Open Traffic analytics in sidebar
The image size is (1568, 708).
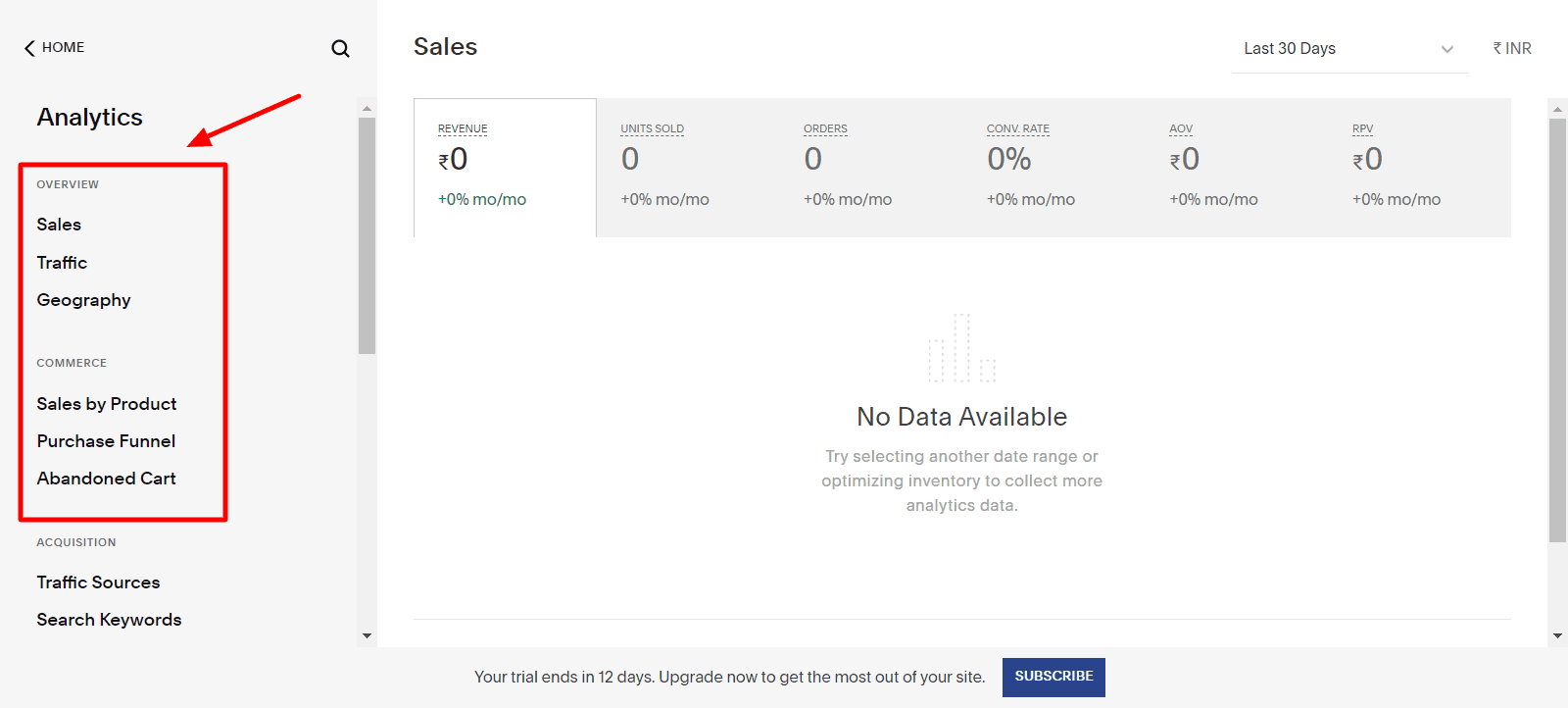pyautogui.click(x=62, y=263)
